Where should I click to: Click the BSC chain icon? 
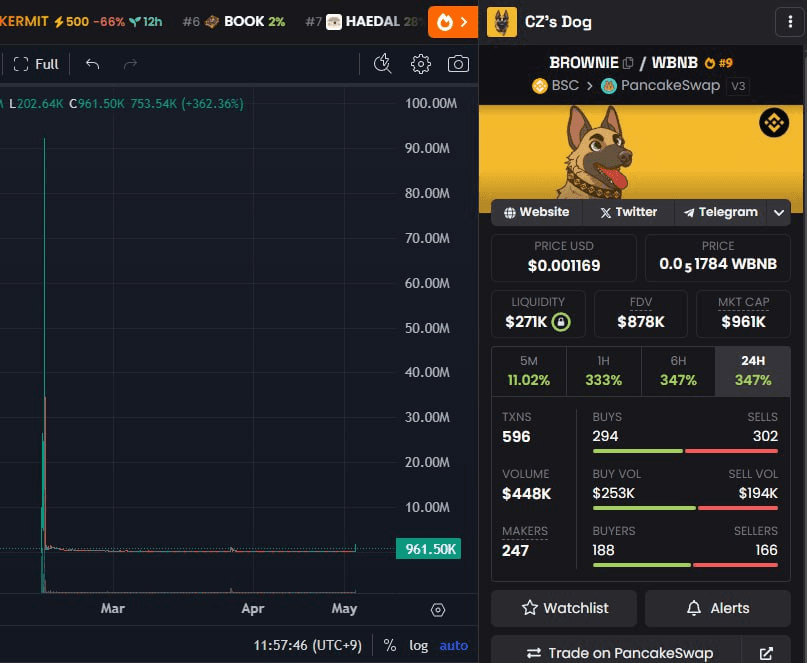click(x=540, y=85)
